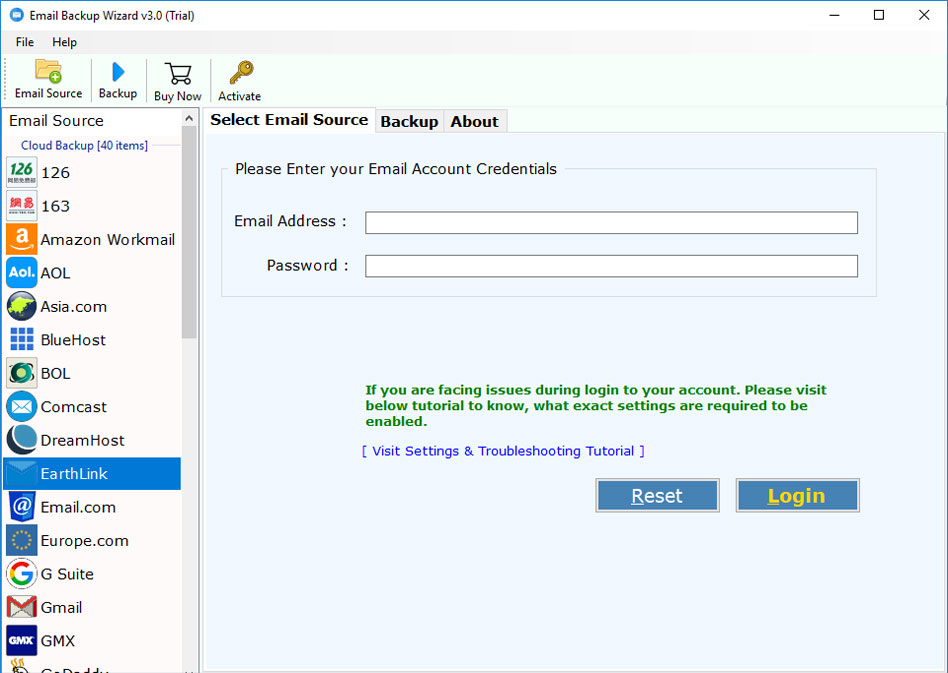Start Backup from the toolbar
This screenshot has height=673, width=948.
click(x=117, y=79)
